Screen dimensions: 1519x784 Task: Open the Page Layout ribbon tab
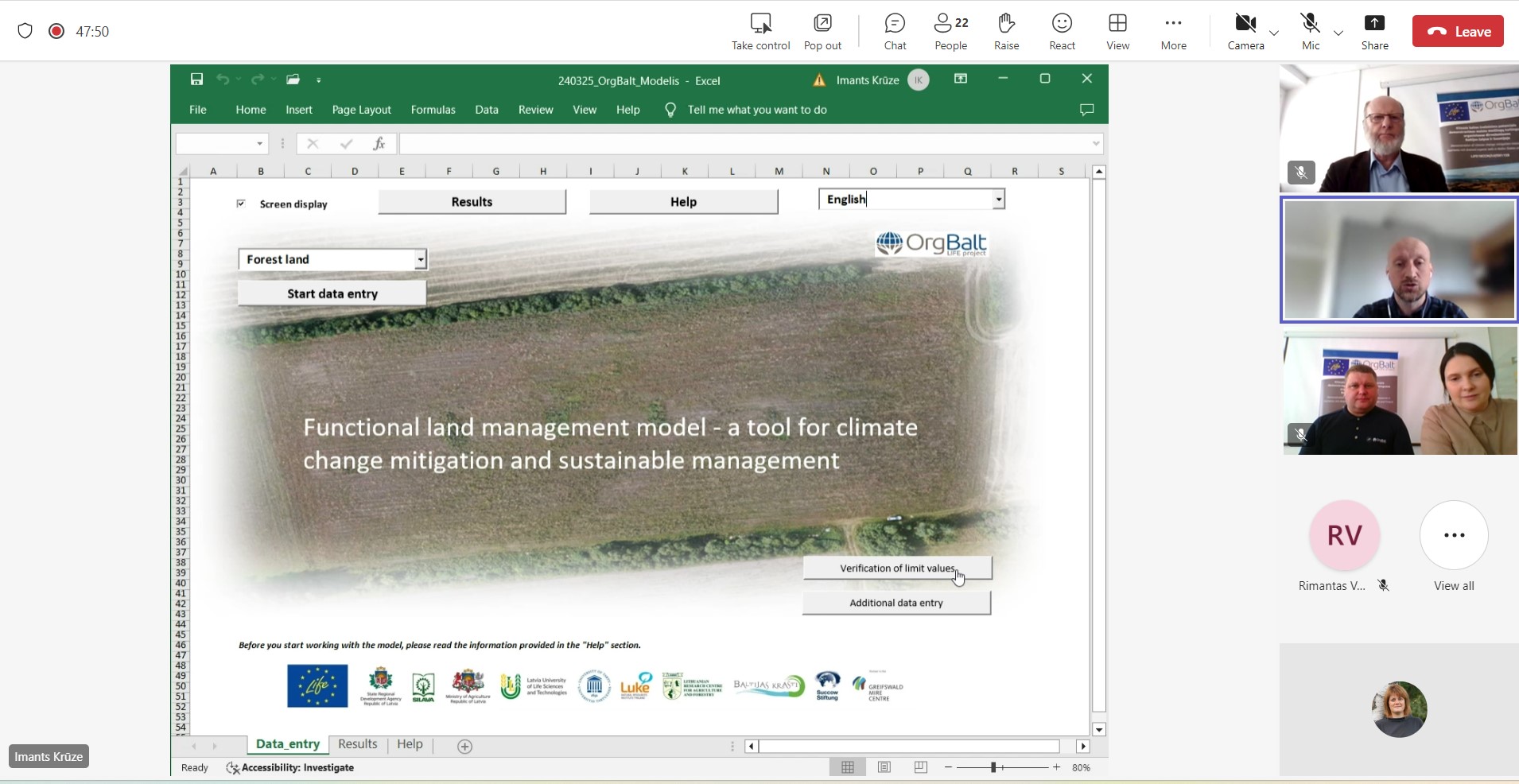point(362,110)
